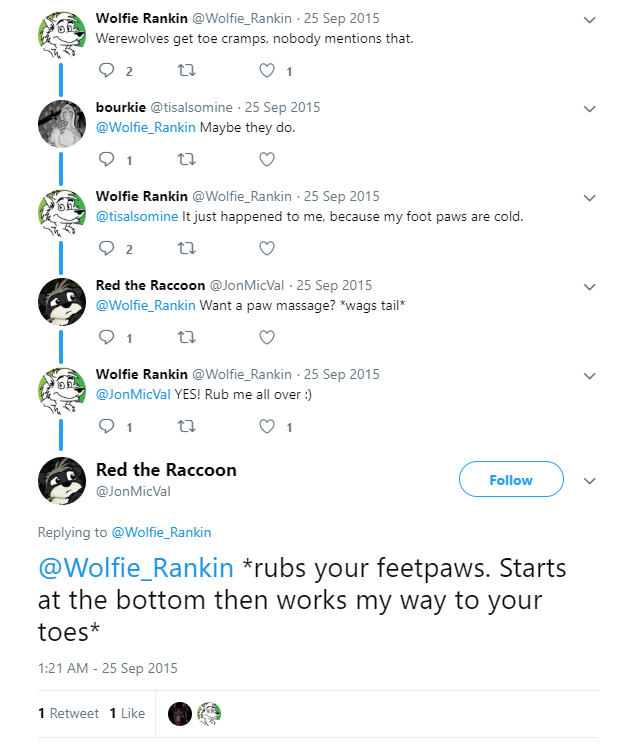Viewport: 628px width, 749px height.
Task: Retweet the 'Rub me all over' tweet
Action: [x=186, y=426]
